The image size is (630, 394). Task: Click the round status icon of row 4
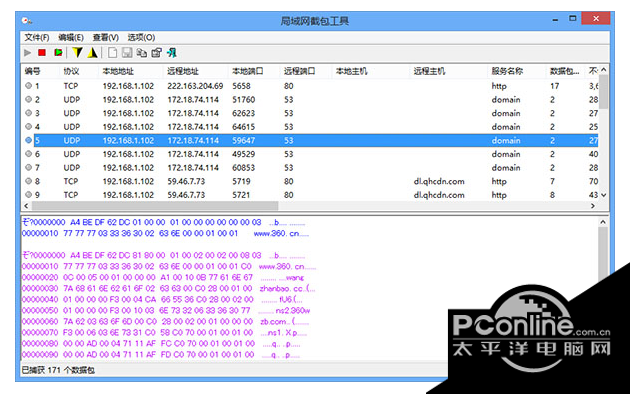(28, 127)
